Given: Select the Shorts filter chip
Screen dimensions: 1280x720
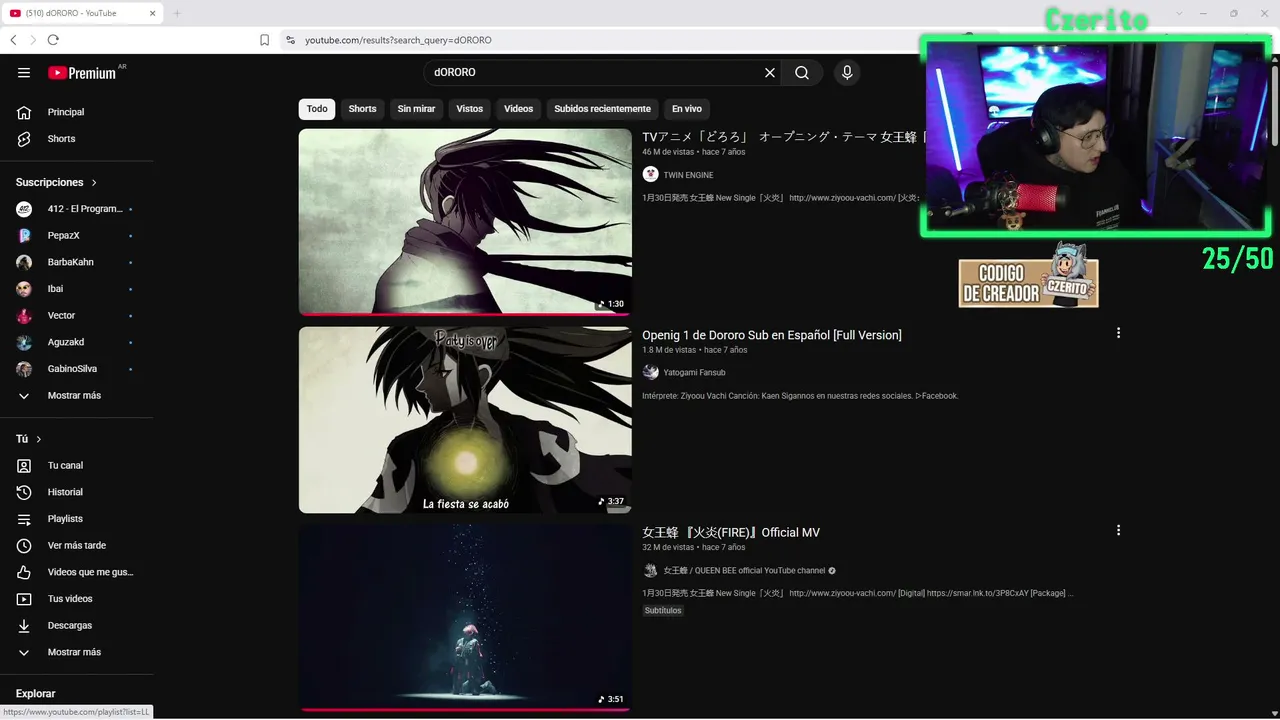Looking at the screenshot, I should pyautogui.click(x=362, y=109).
